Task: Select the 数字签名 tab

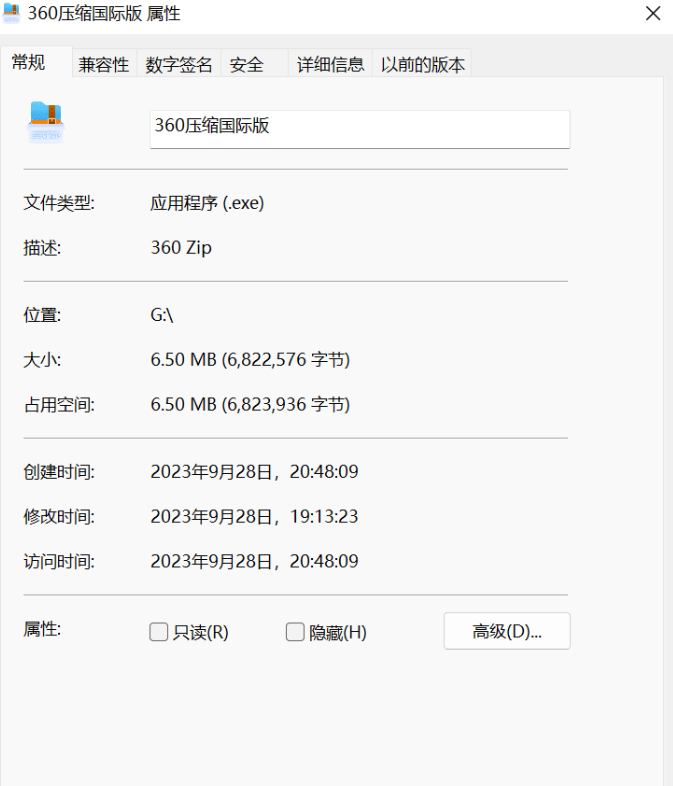Action: click(x=179, y=65)
